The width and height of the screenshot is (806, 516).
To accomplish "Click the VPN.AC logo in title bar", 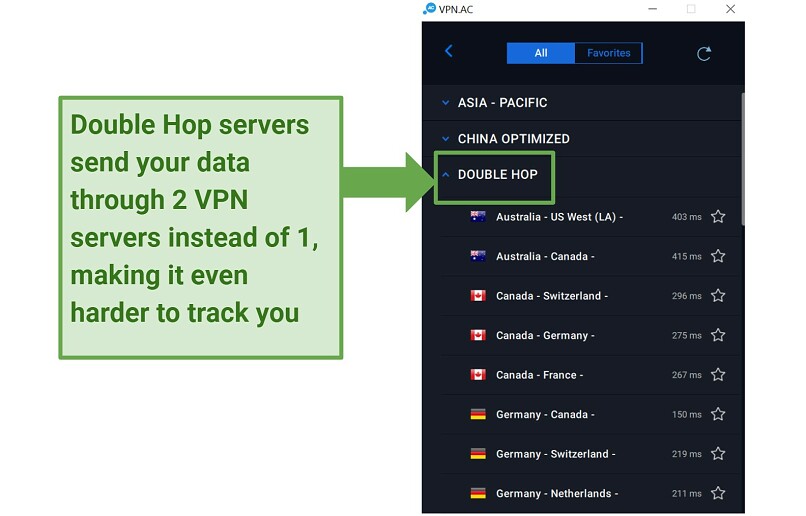I will pos(430,9).
